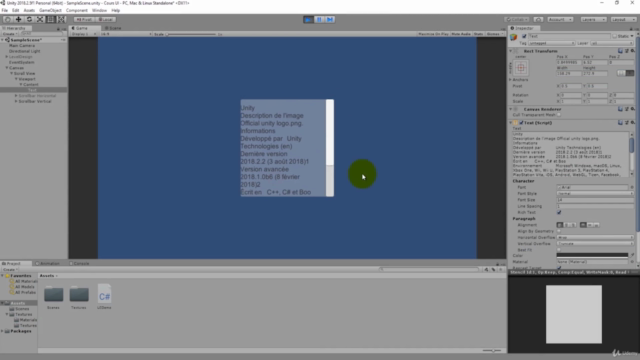Set left horizontal text alignment

(560, 225)
